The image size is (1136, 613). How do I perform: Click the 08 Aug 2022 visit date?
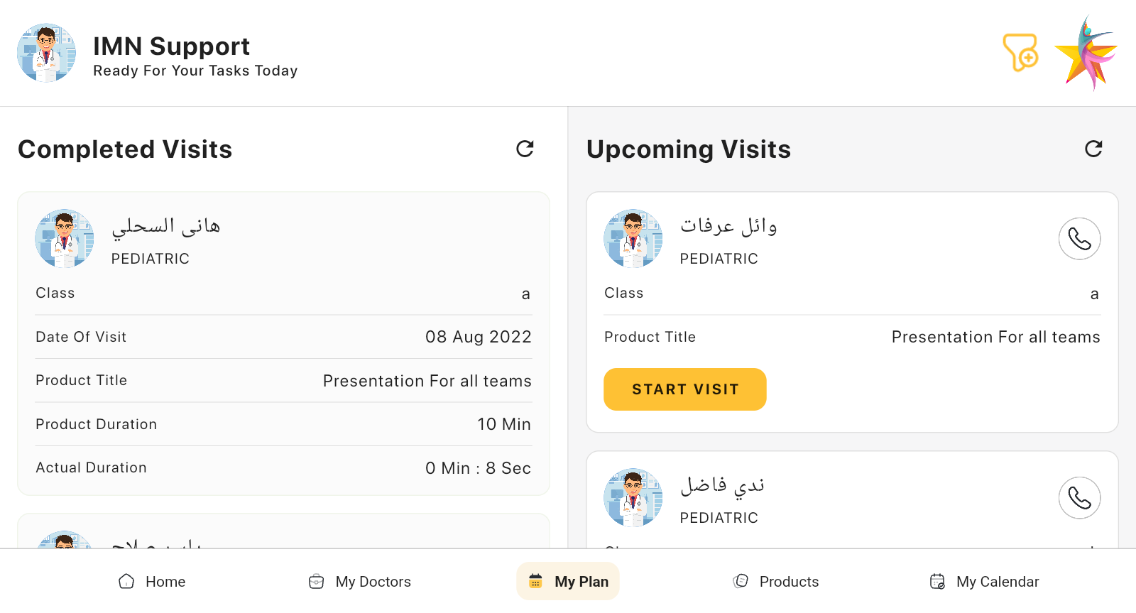point(478,337)
